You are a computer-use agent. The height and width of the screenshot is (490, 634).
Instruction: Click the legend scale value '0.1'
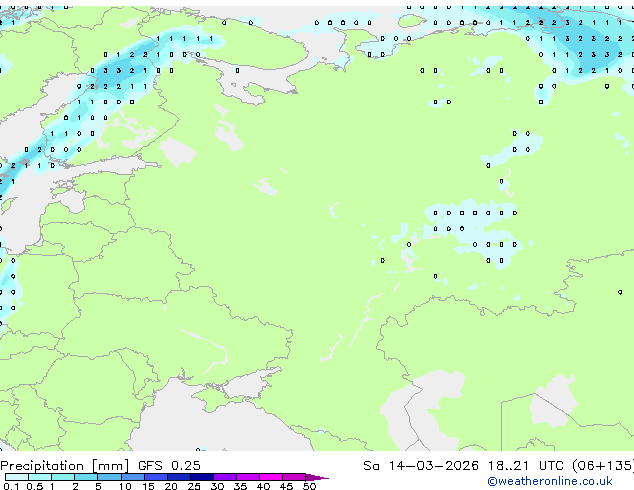pos(11,486)
